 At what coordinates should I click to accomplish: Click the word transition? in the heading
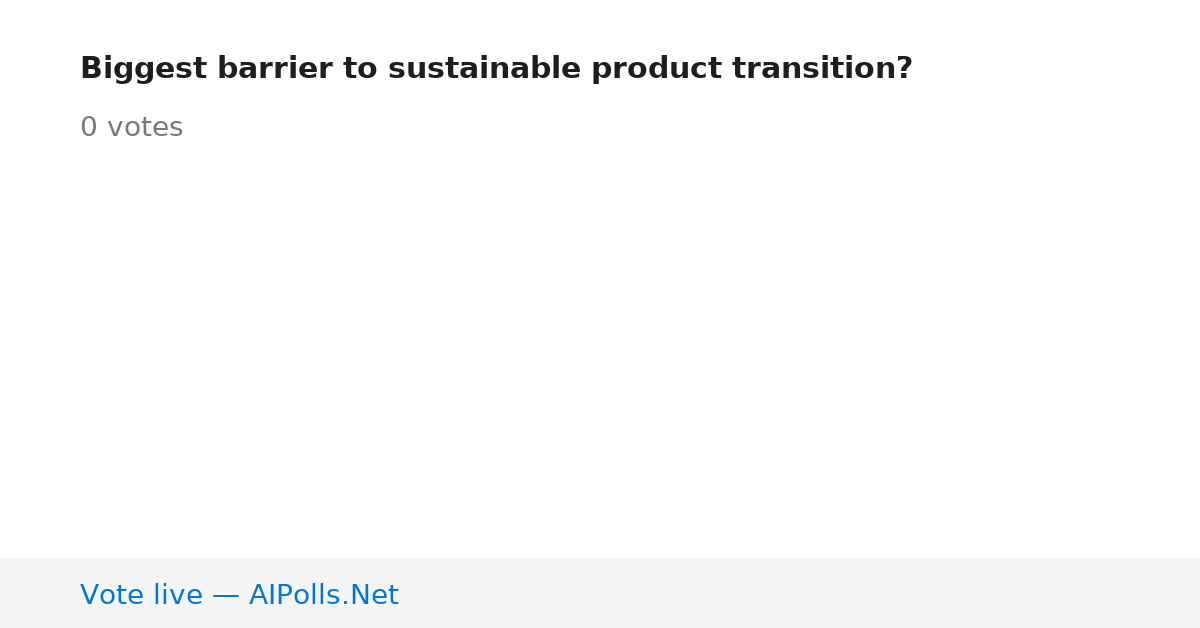coord(822,69)
